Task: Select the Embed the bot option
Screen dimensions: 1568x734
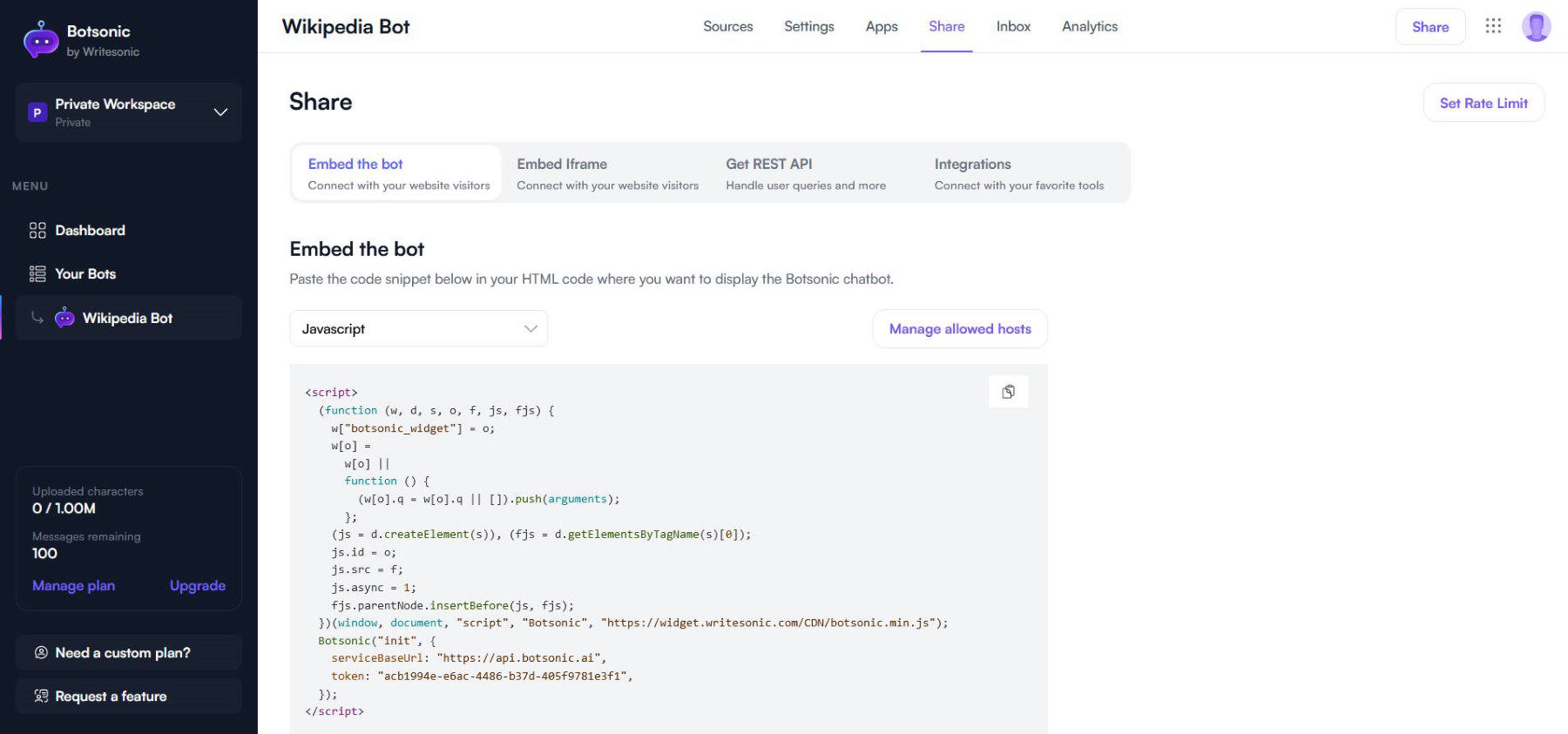Action: coord(397,173)
